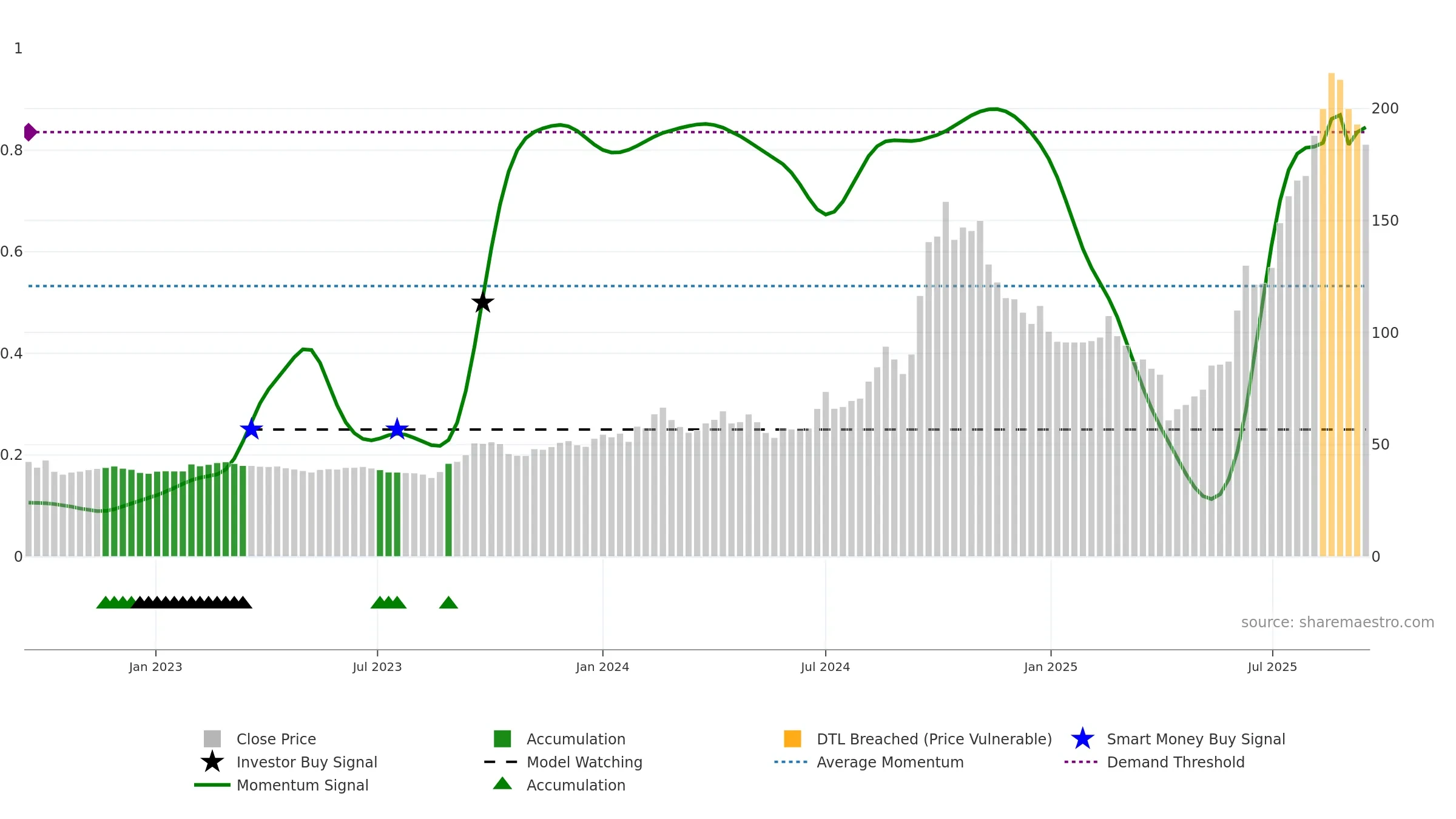Image resolution: width=1456 pixels, height=819 pixels.
Task: Toggle the Model Watching legend label
Action: point(584,762)
